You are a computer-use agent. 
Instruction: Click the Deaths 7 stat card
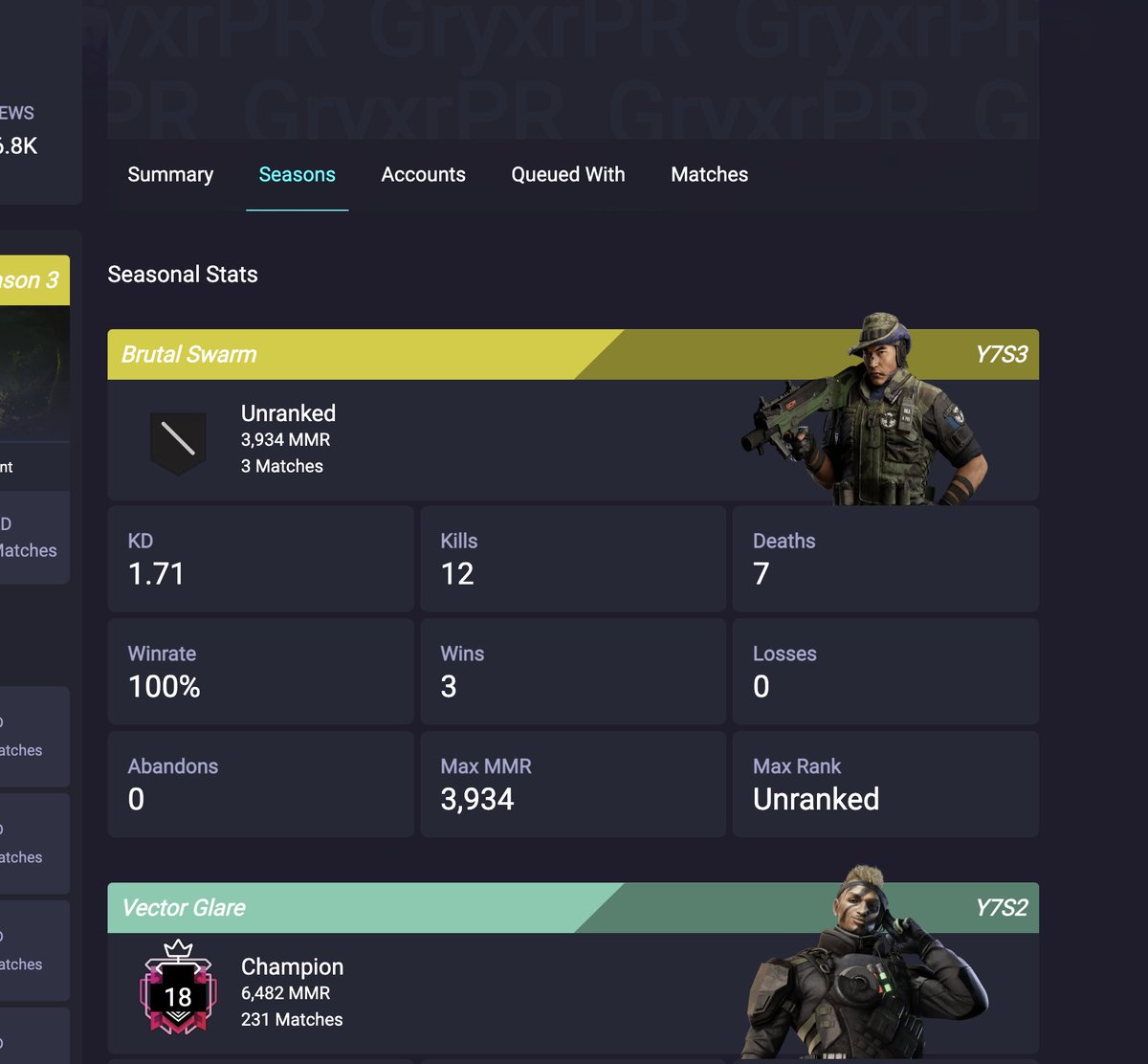[886, 559]
